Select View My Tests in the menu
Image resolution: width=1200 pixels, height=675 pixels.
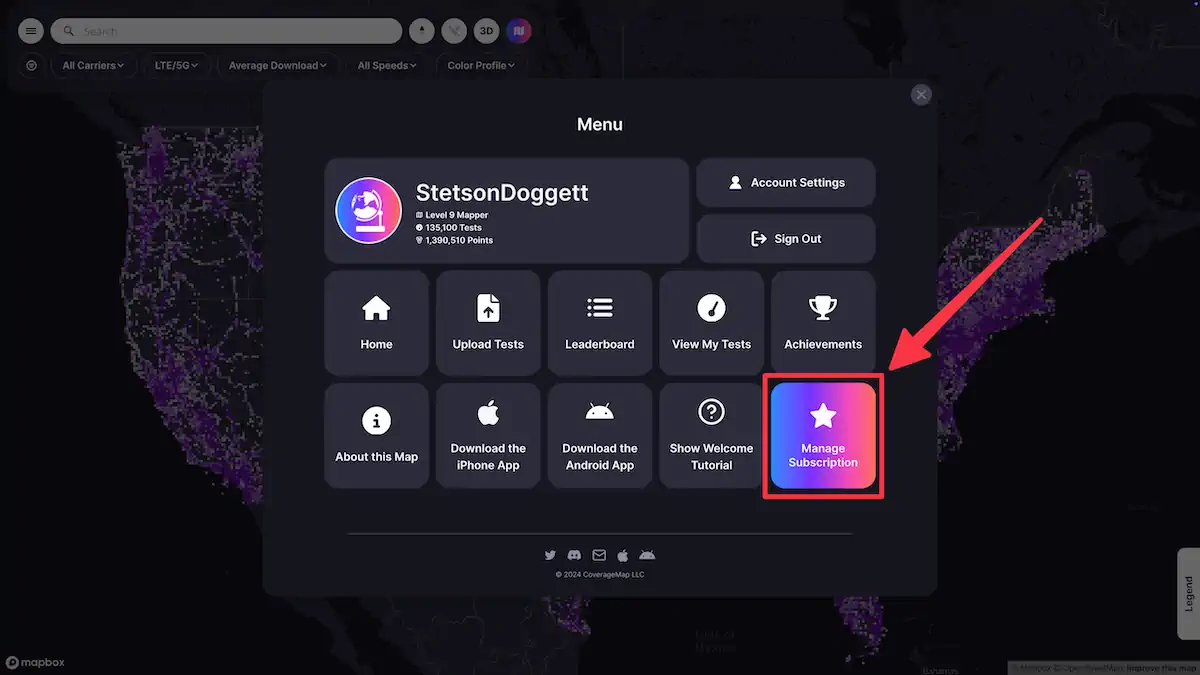pyautogui.click(x=711, y=322)
